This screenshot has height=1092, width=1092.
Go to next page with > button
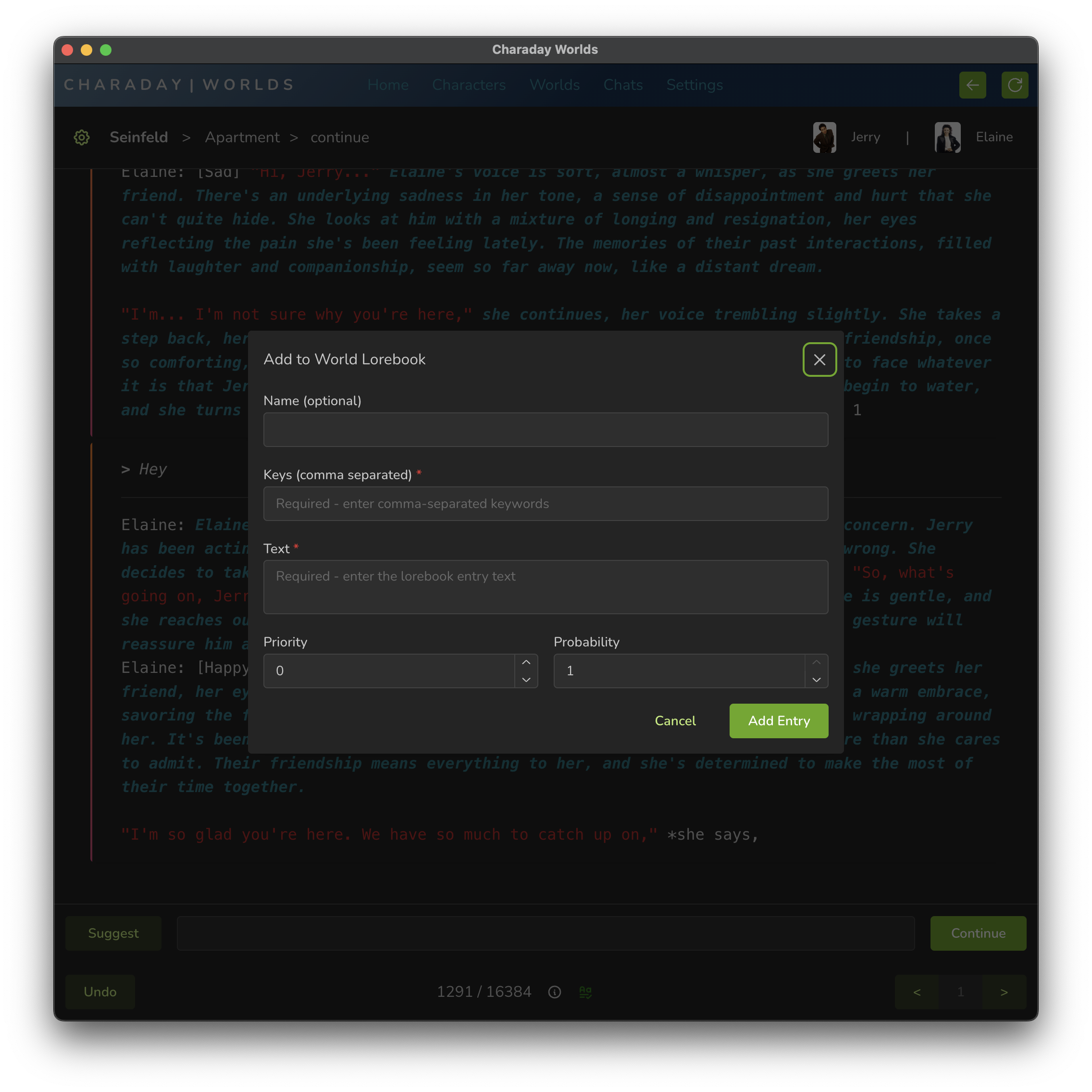pos(1004,992)
